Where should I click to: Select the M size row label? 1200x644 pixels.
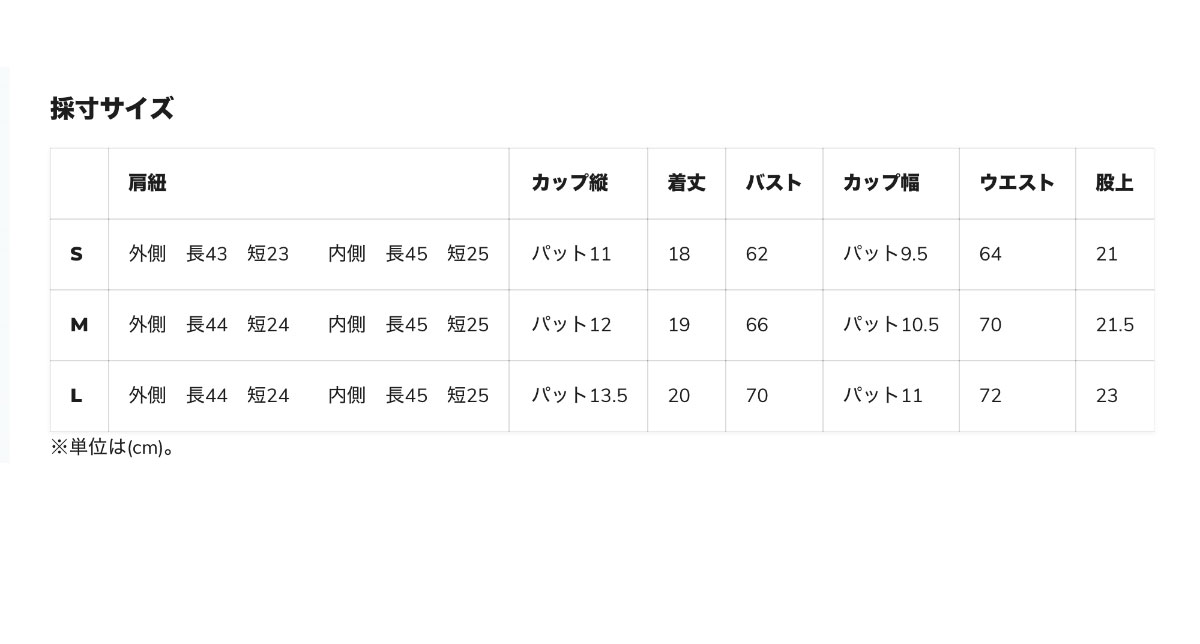coord(79,325)
